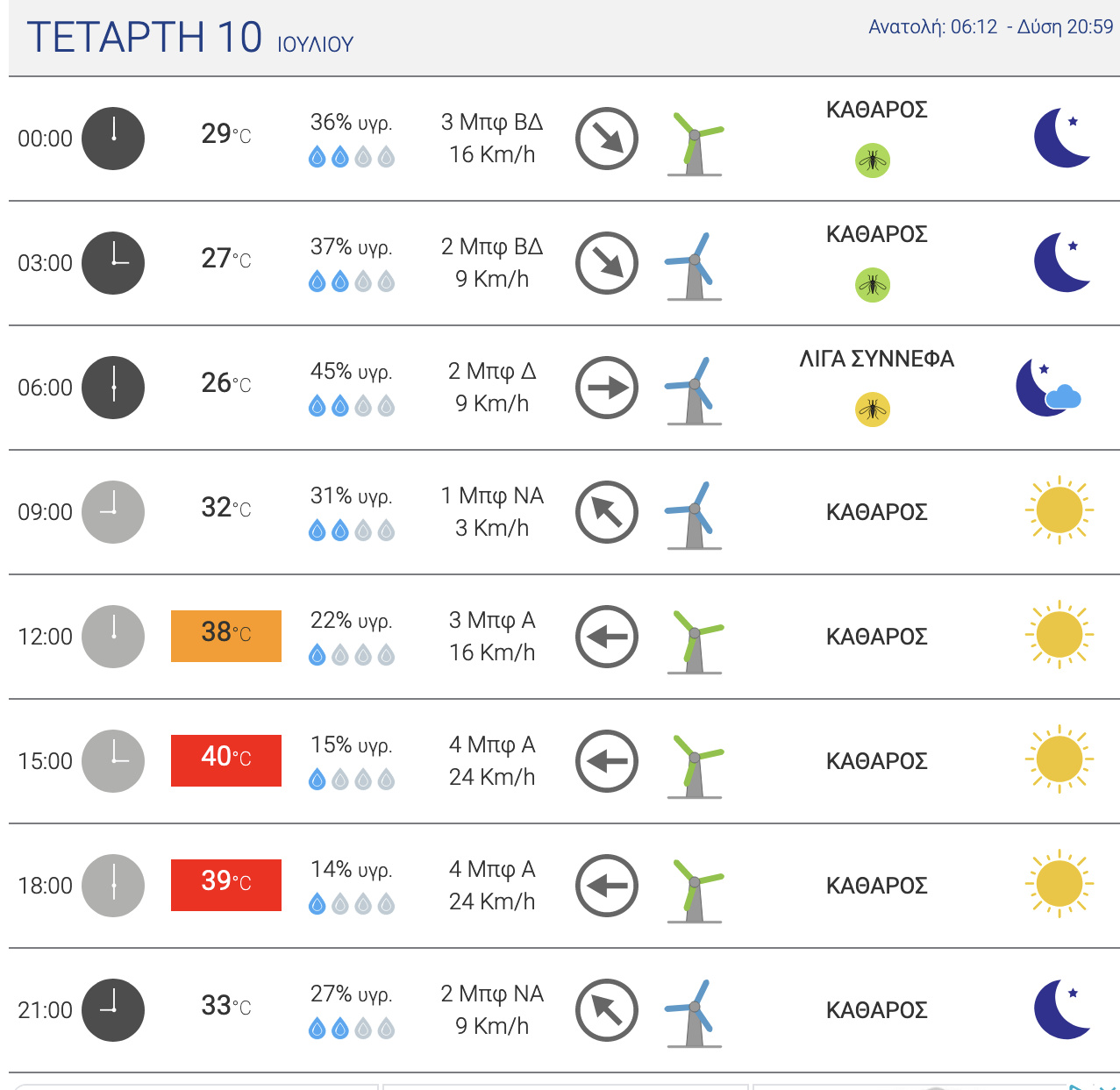Click the humidity droplets at 03:00
This screenshot has height=1090, width=1120.
[x=352, y=282]
